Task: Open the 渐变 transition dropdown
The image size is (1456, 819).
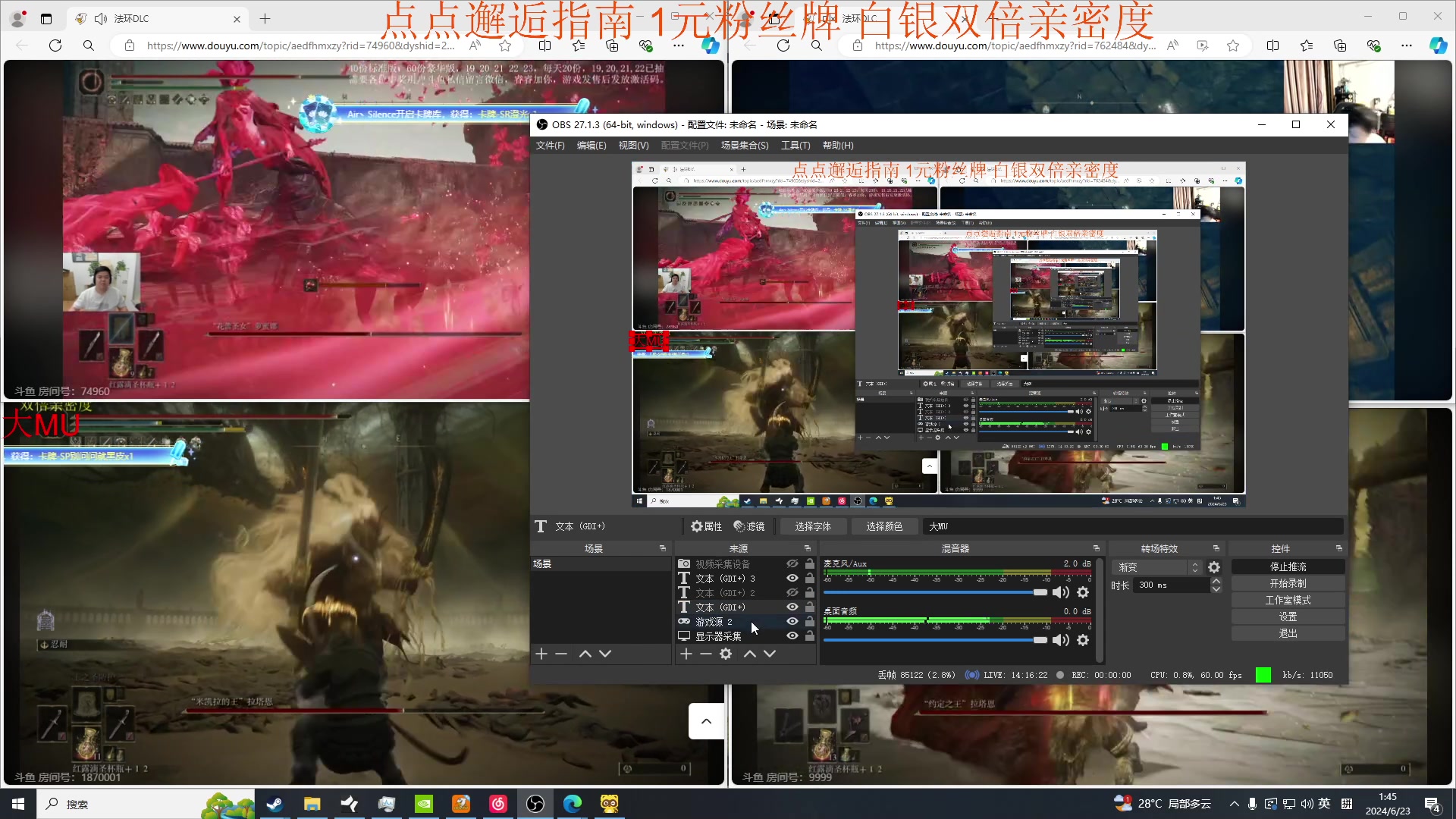Action: (x=1157, y=567)
